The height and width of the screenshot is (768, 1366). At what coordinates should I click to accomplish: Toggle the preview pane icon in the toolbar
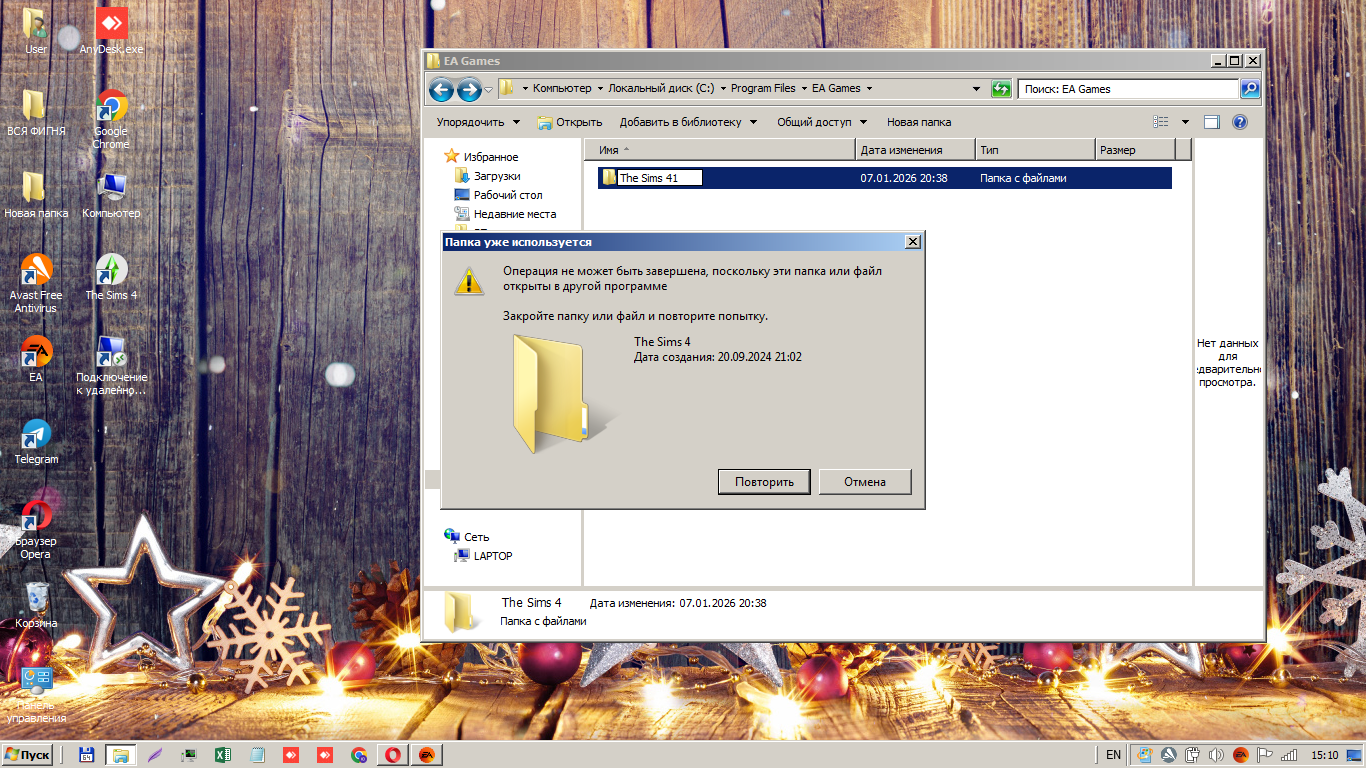[x=1212, y=122]
